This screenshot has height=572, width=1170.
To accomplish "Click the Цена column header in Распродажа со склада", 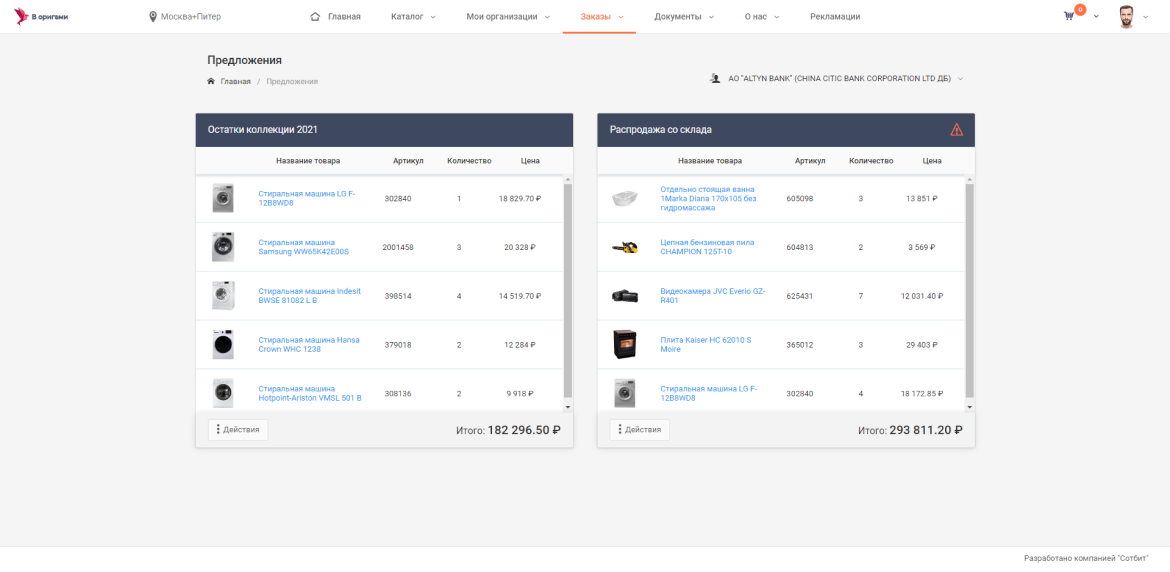I will tap(932, 160).
